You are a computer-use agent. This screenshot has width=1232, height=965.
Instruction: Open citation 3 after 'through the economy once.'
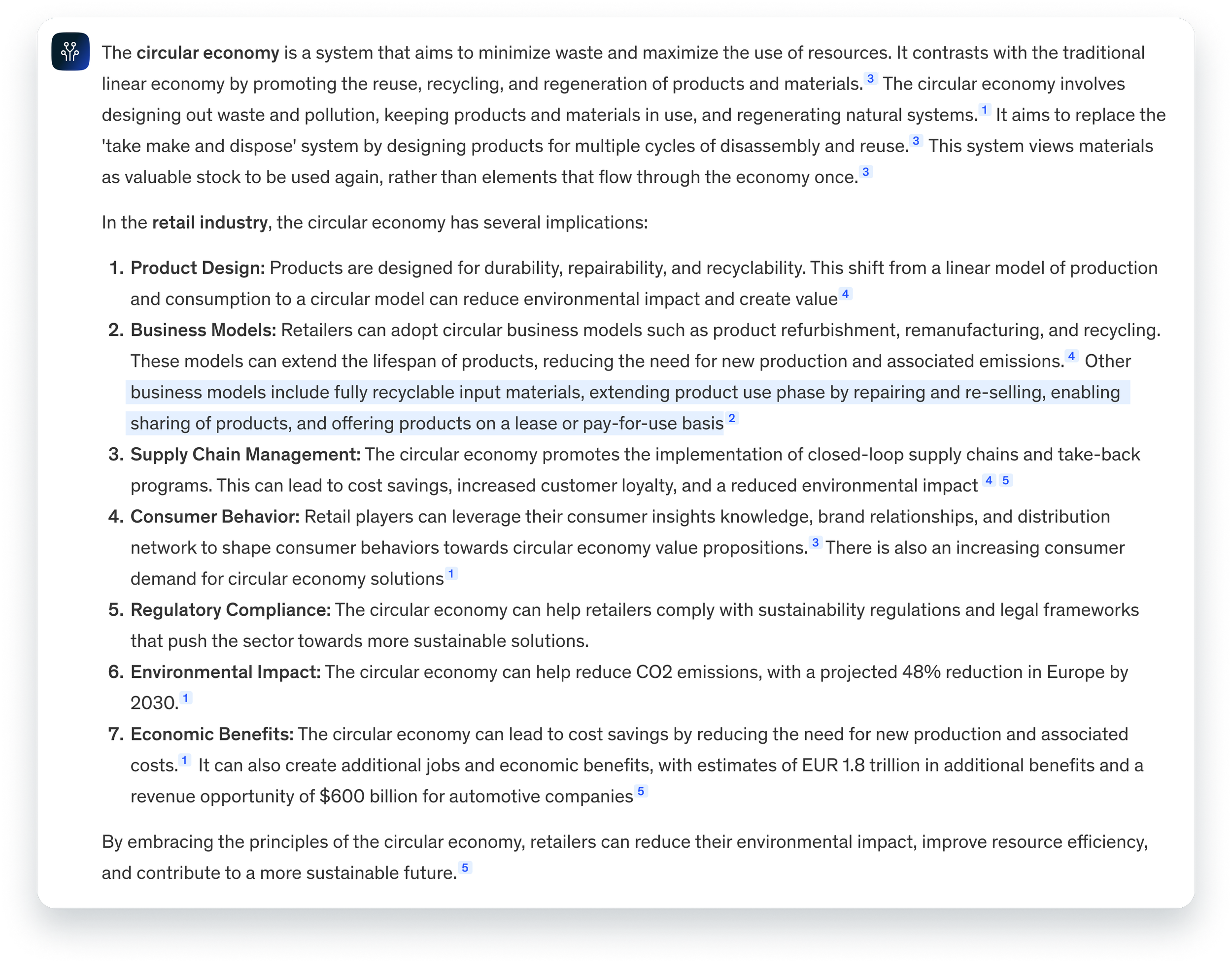[x=866, y=172]
